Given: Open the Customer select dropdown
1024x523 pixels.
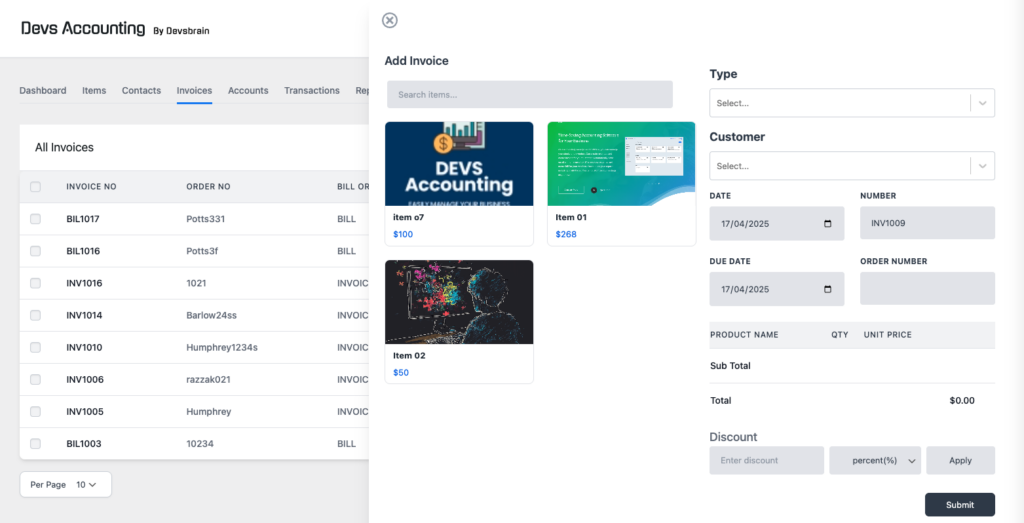Looking at the screenshot, I should tap(852, 166).
